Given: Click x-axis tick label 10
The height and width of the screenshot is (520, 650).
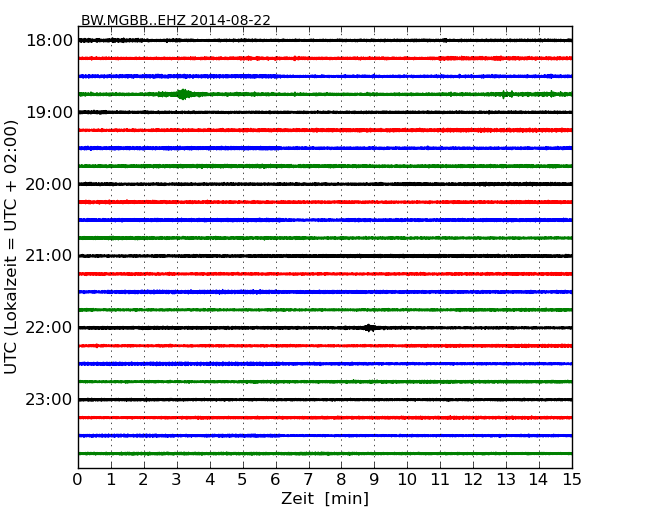Looking at the screenshot, I should [x=407, y=480].
